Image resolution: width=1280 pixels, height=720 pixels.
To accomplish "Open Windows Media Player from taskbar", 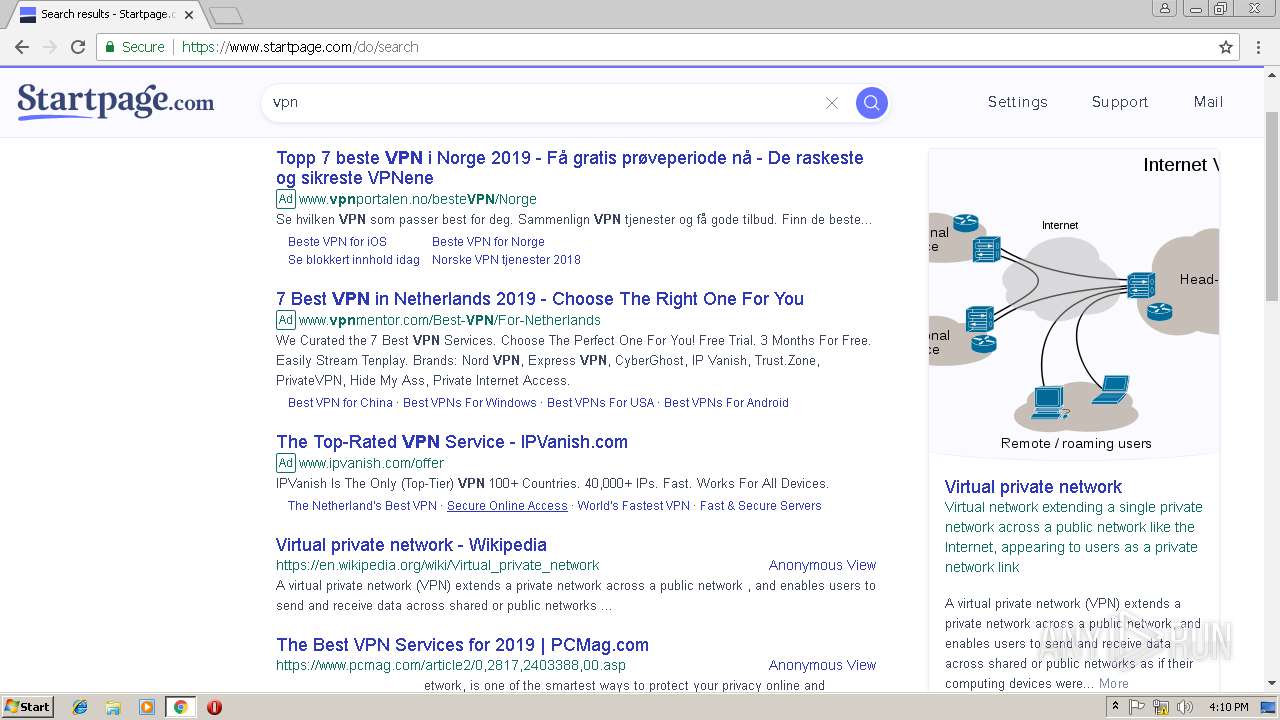I will click(147, 707).
